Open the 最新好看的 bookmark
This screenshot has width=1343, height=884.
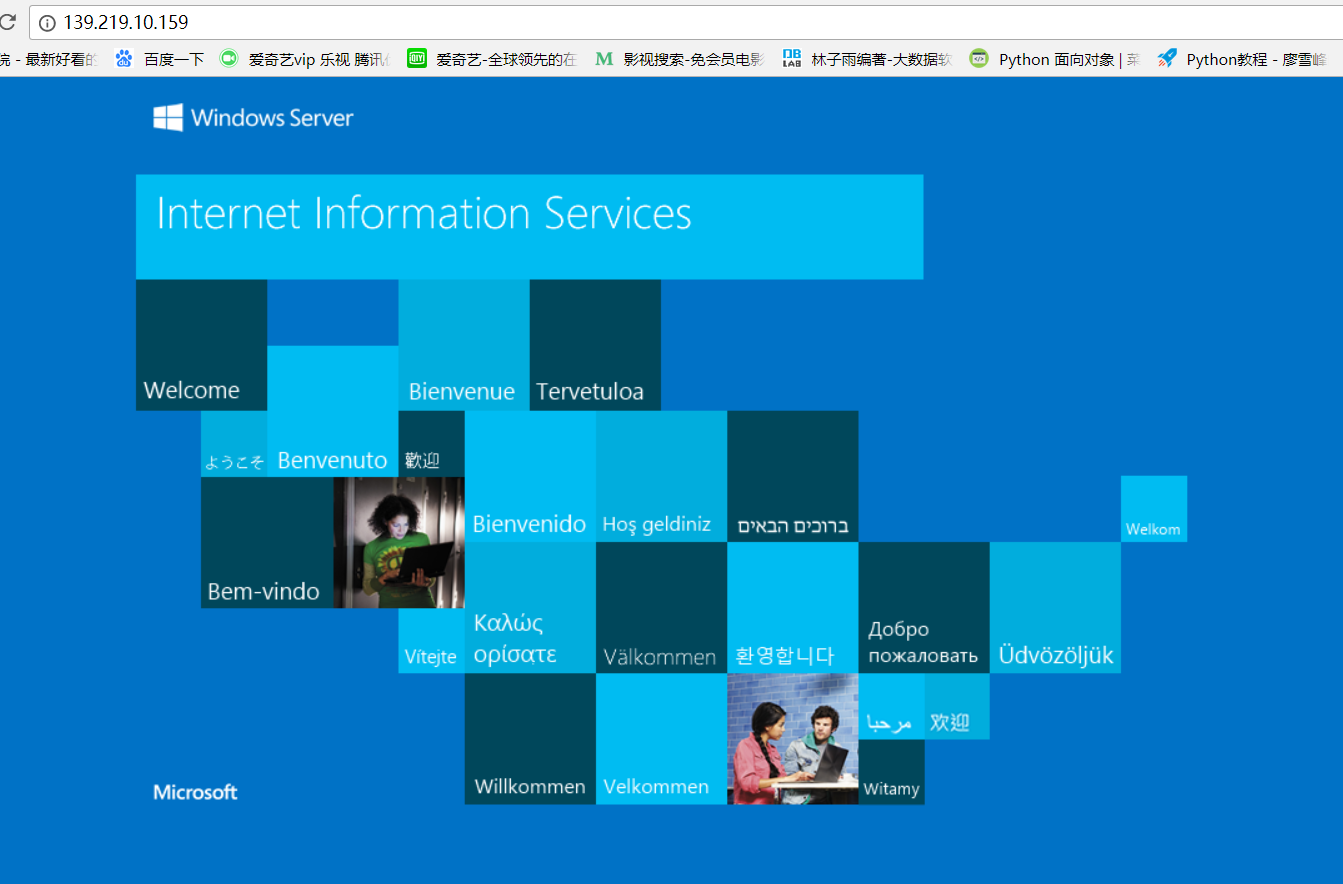[x=50, y=59]
